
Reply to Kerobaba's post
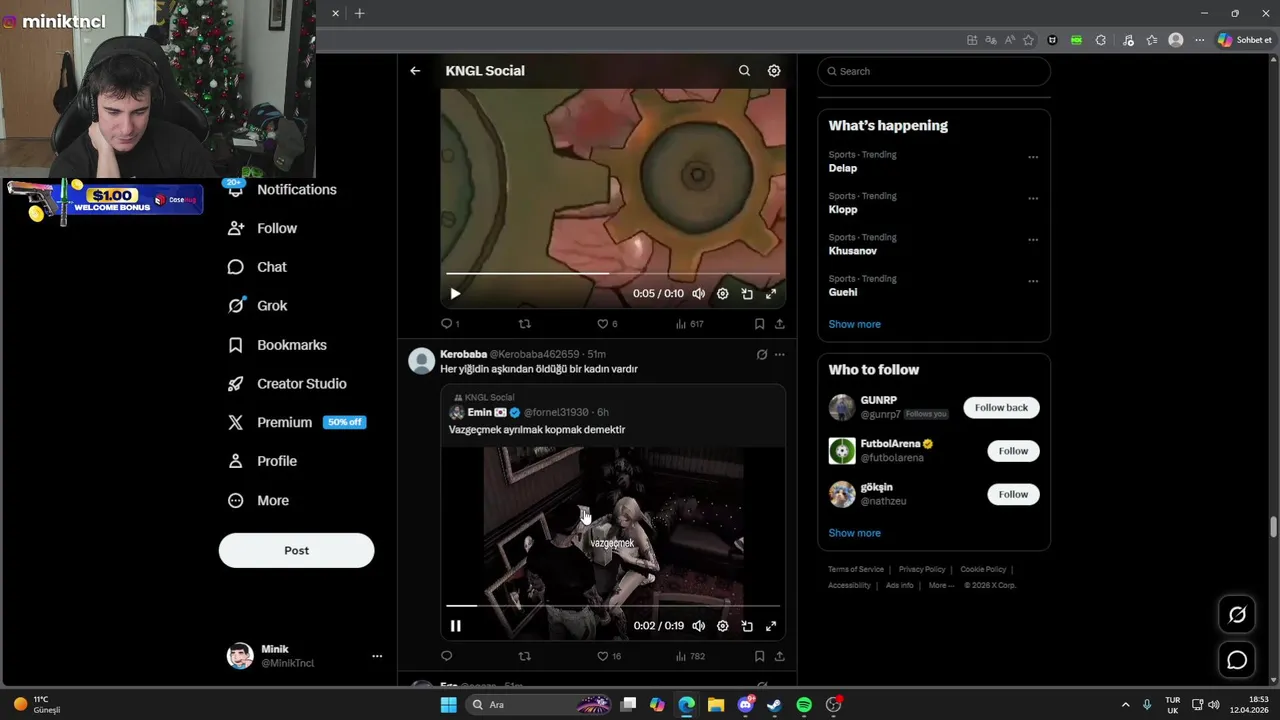[447, 656]
